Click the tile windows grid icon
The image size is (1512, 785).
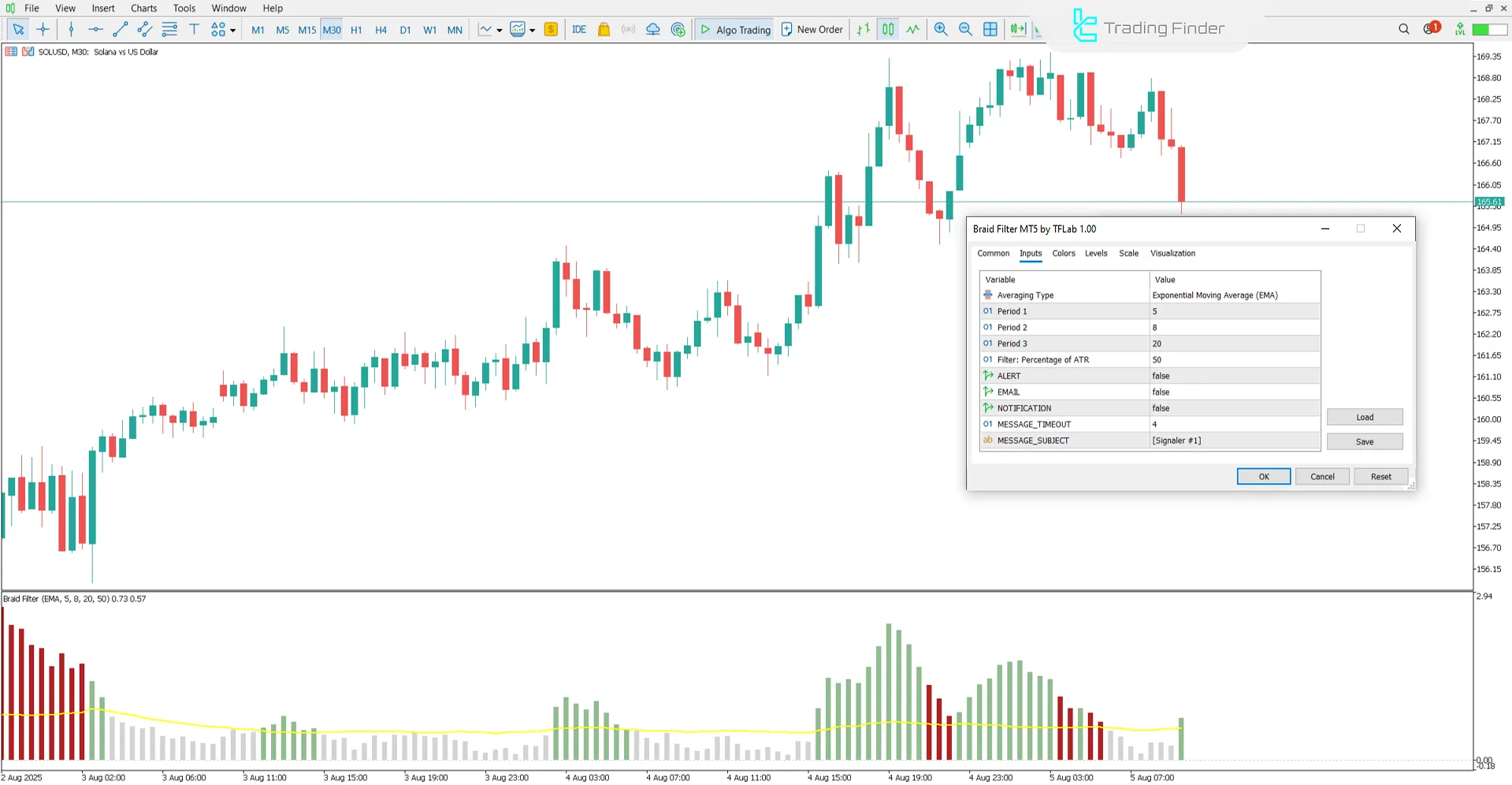point(990,29)
